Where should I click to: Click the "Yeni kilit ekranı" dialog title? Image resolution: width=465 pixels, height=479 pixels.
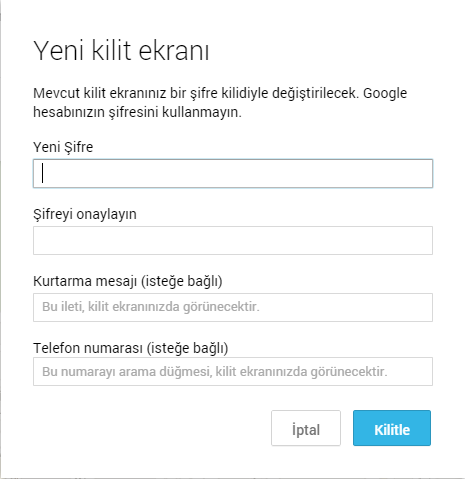121,51
